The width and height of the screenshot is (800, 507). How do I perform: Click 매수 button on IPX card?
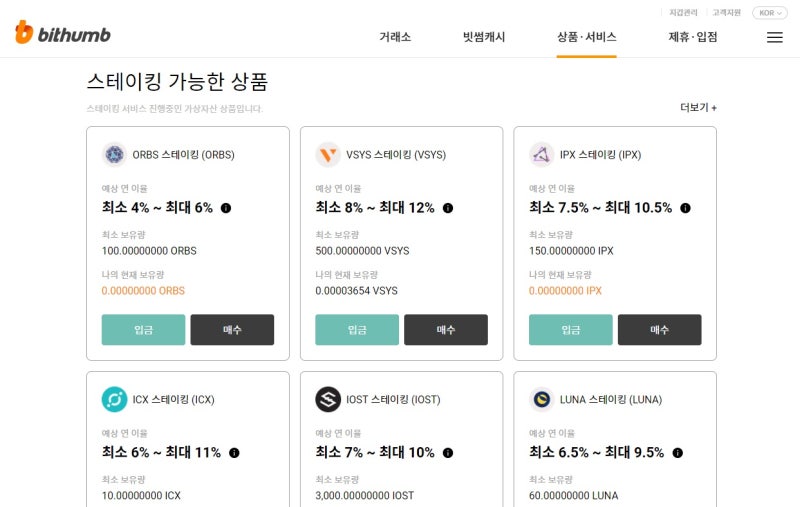[x=660, y=329]
